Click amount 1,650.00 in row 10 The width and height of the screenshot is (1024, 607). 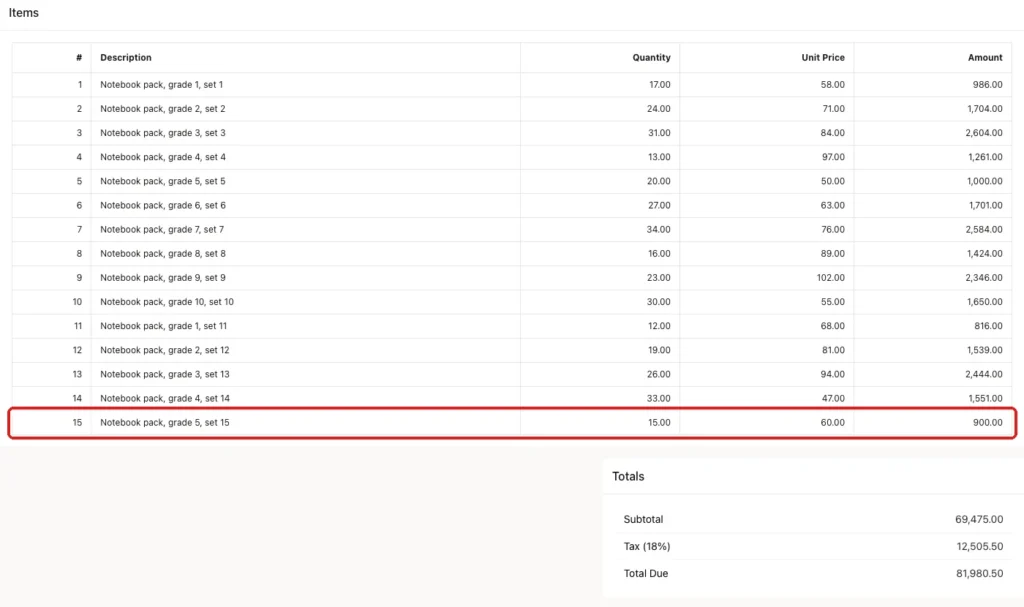985,302
